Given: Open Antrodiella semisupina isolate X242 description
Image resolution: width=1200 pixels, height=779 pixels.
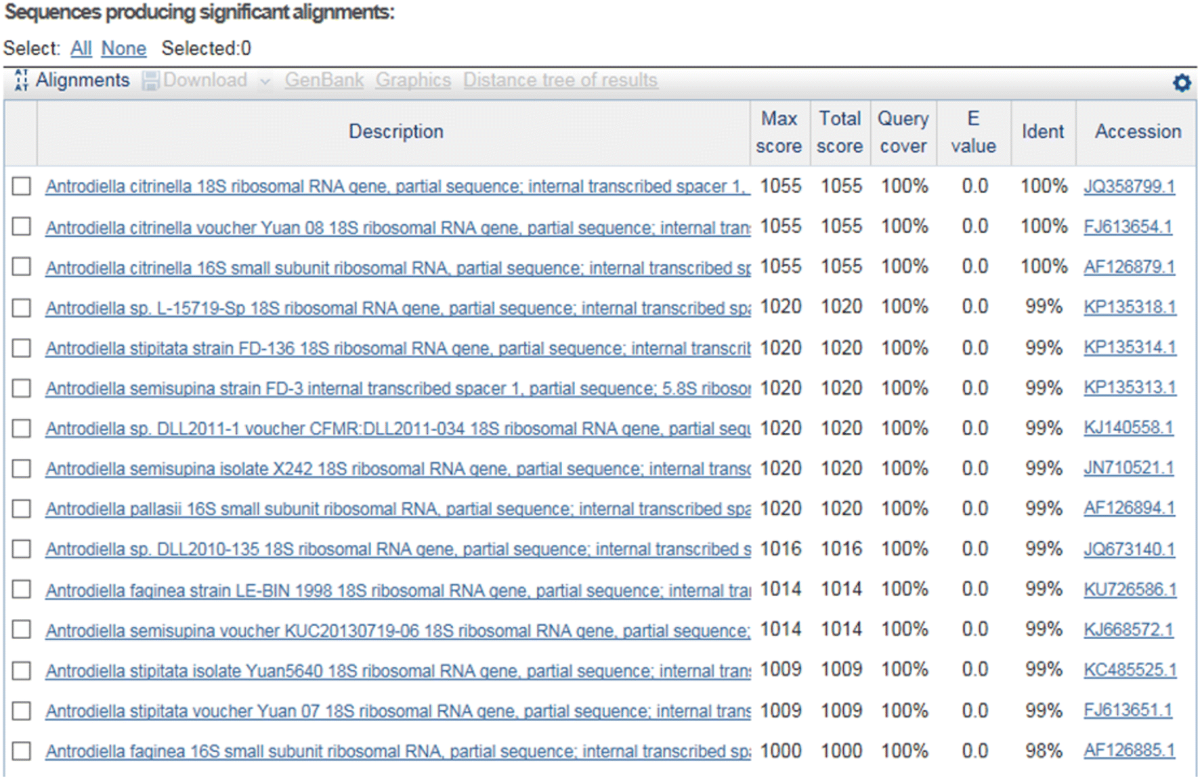Looking at the screenshot, I should coord(398,469).
